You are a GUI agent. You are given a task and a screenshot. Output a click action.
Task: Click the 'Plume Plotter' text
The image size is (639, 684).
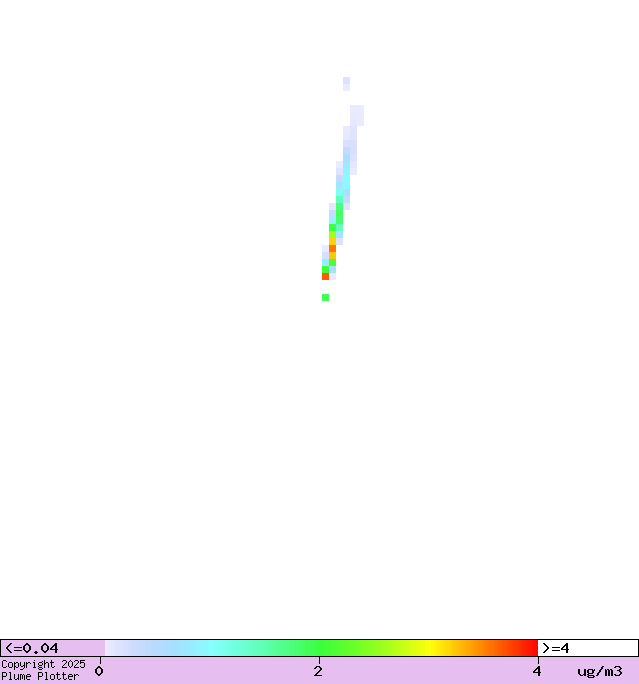40,676
